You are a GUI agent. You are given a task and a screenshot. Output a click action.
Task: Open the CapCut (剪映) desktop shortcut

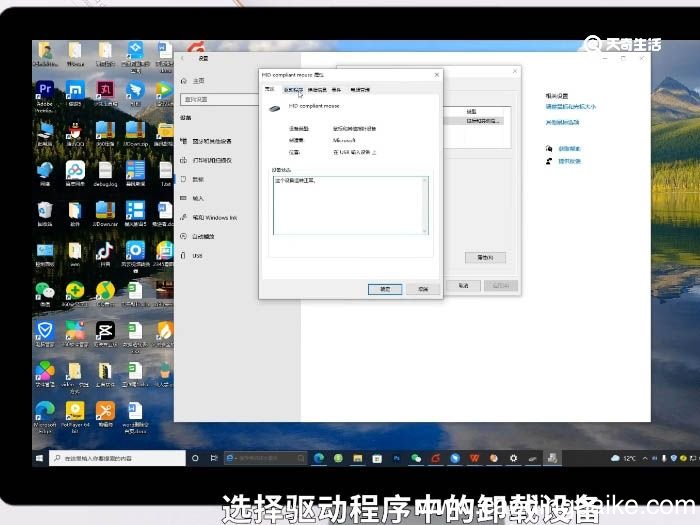105,334
